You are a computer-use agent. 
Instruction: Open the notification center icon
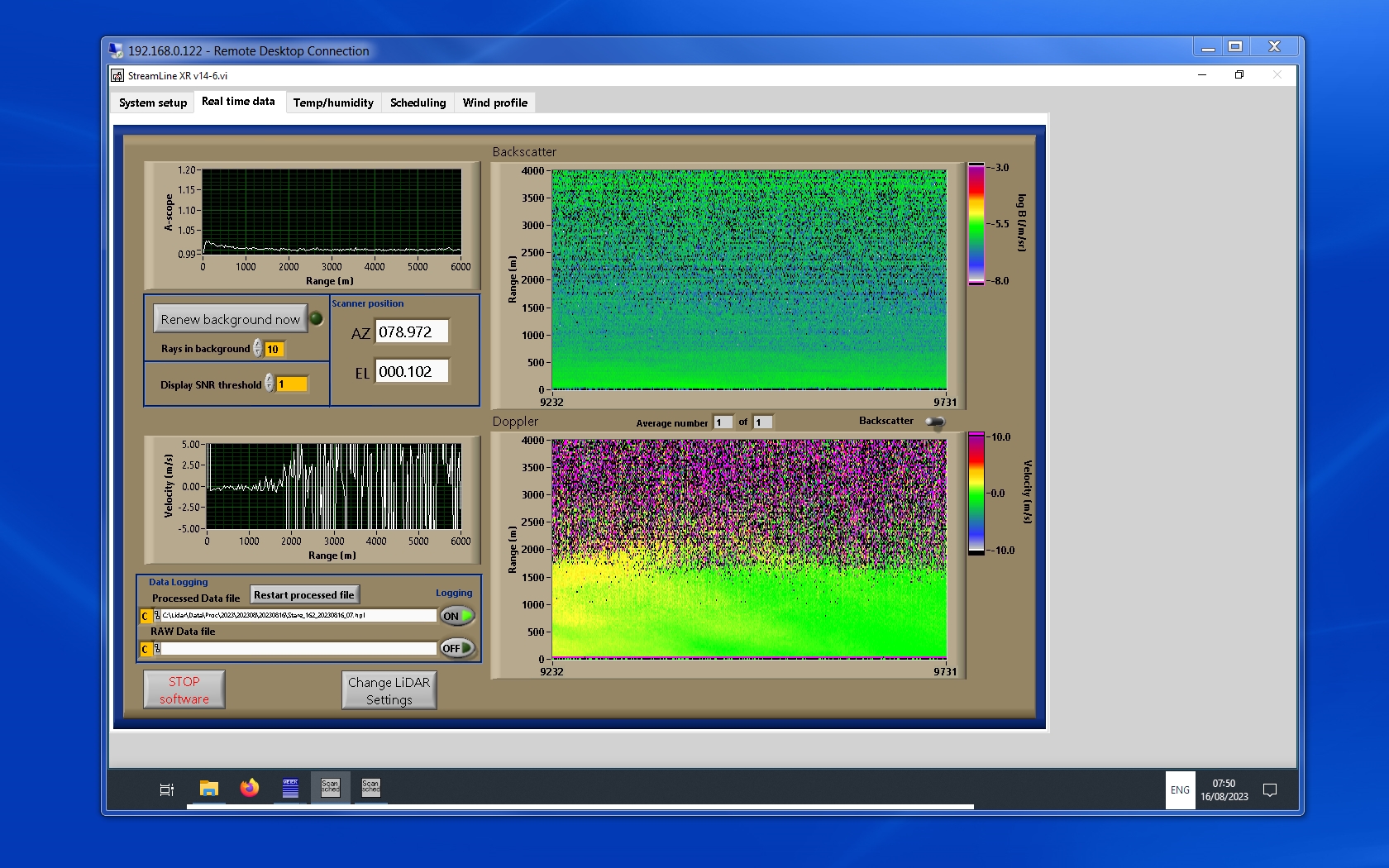1270,790
